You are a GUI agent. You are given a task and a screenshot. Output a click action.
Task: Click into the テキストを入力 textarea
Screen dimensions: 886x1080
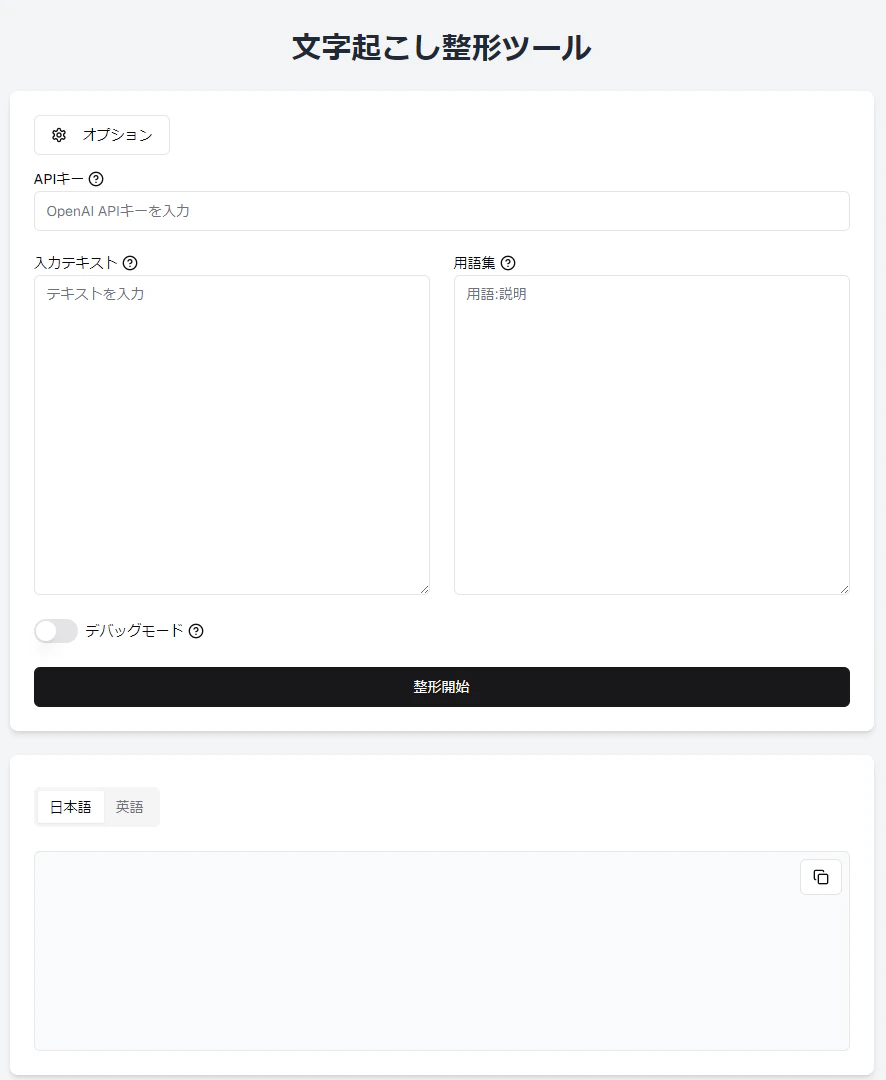(231, 435)
